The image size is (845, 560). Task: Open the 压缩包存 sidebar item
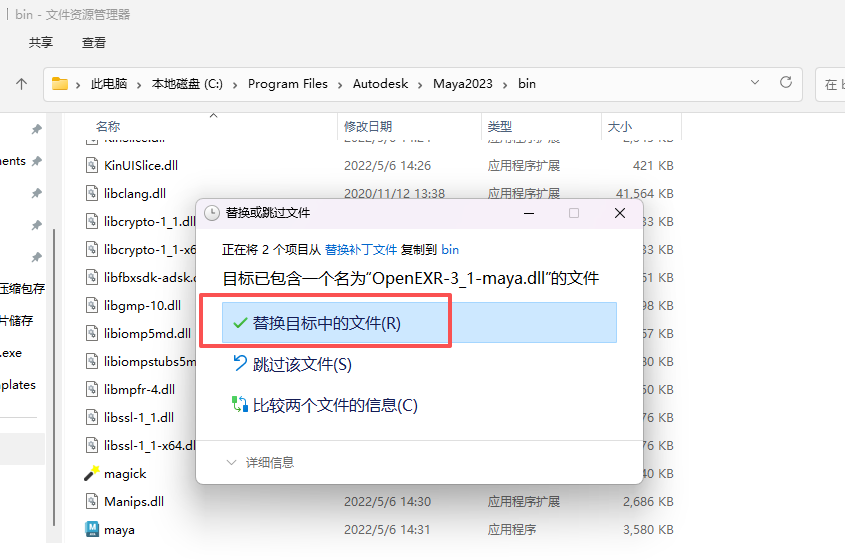coord(23,289)
